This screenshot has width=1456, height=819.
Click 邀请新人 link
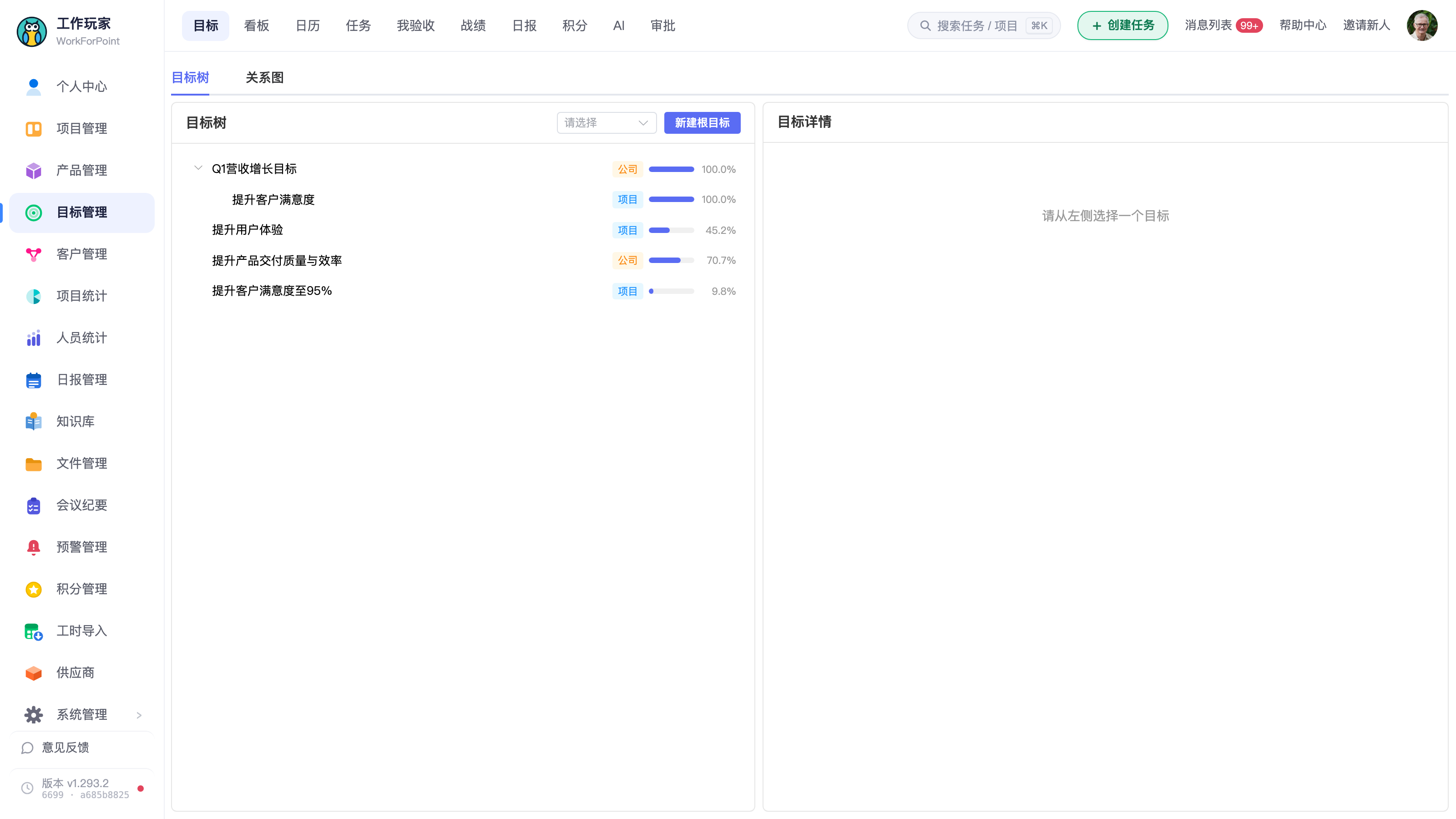pos(1366,25)
